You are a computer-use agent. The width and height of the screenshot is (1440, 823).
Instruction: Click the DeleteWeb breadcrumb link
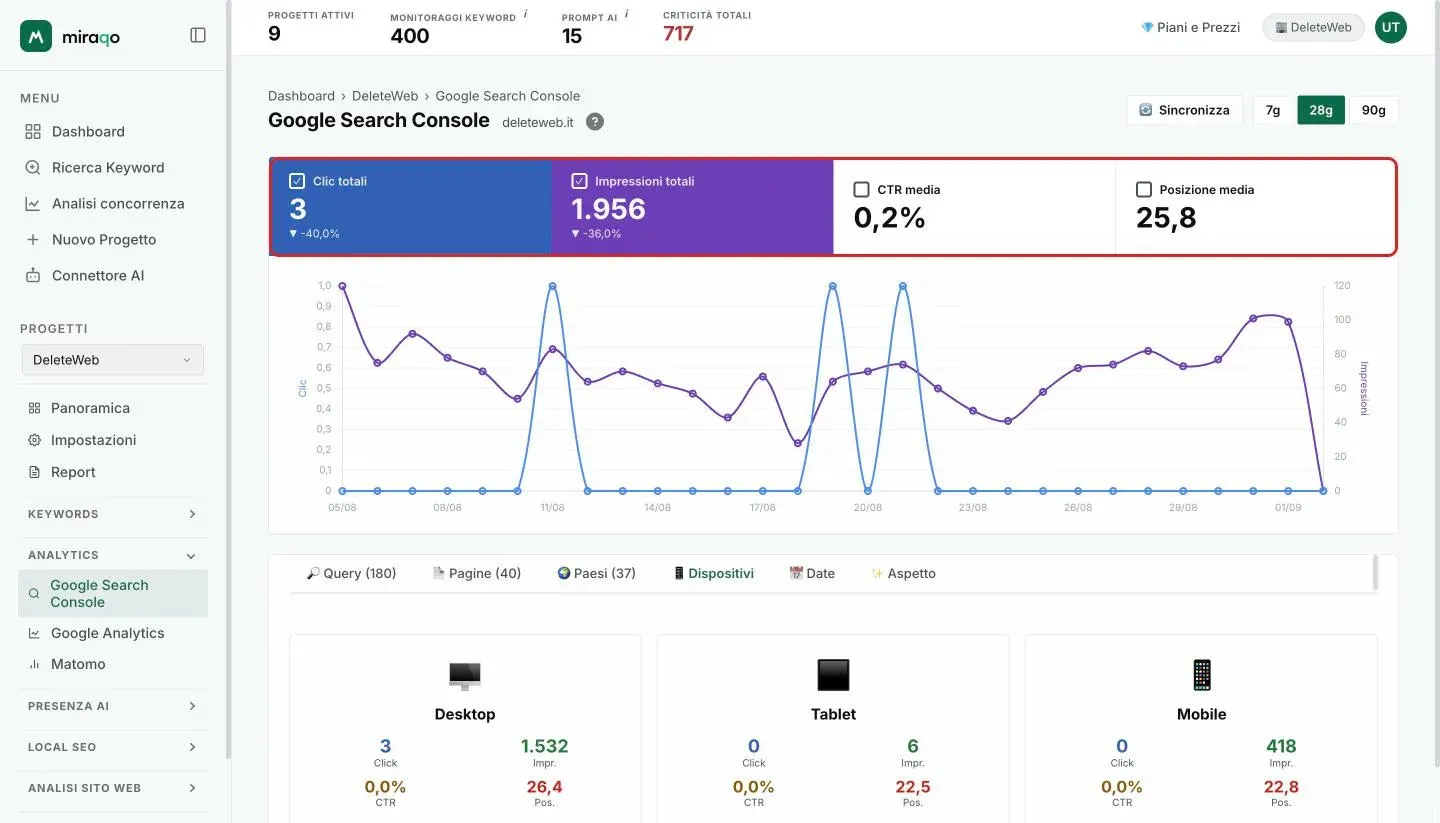pos(385,96)
